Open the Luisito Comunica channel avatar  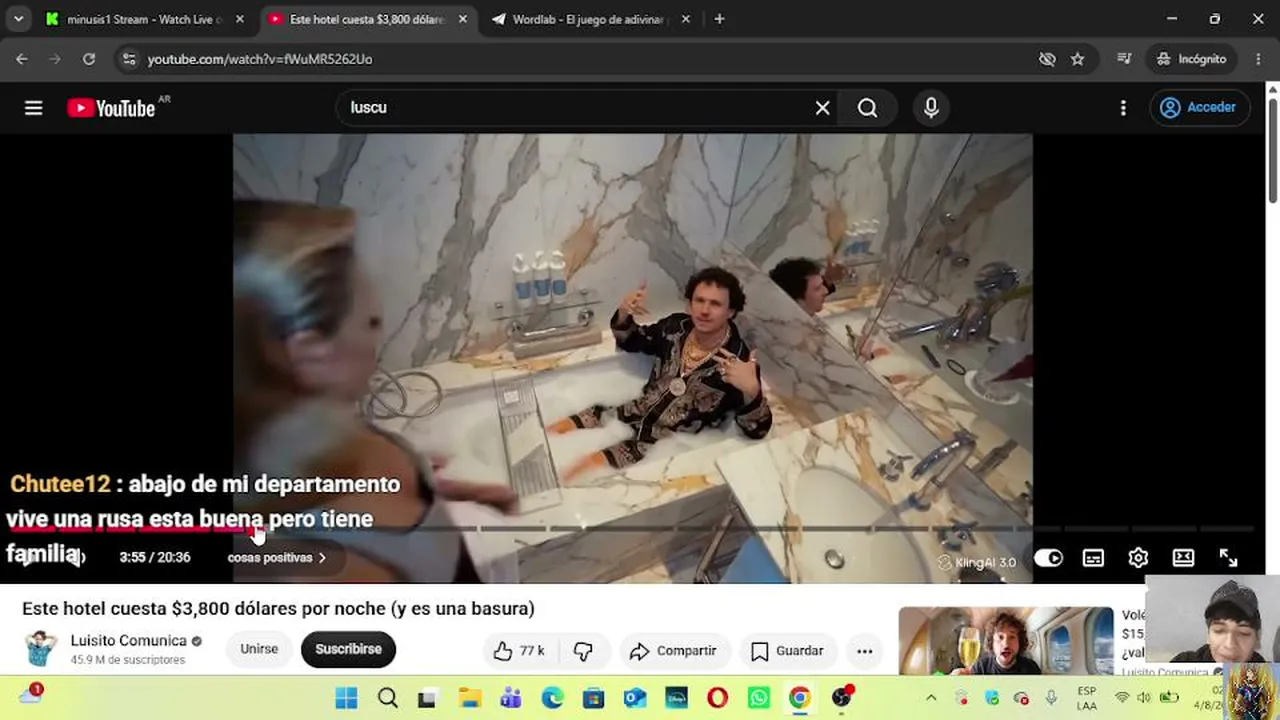tap(41, 649)
